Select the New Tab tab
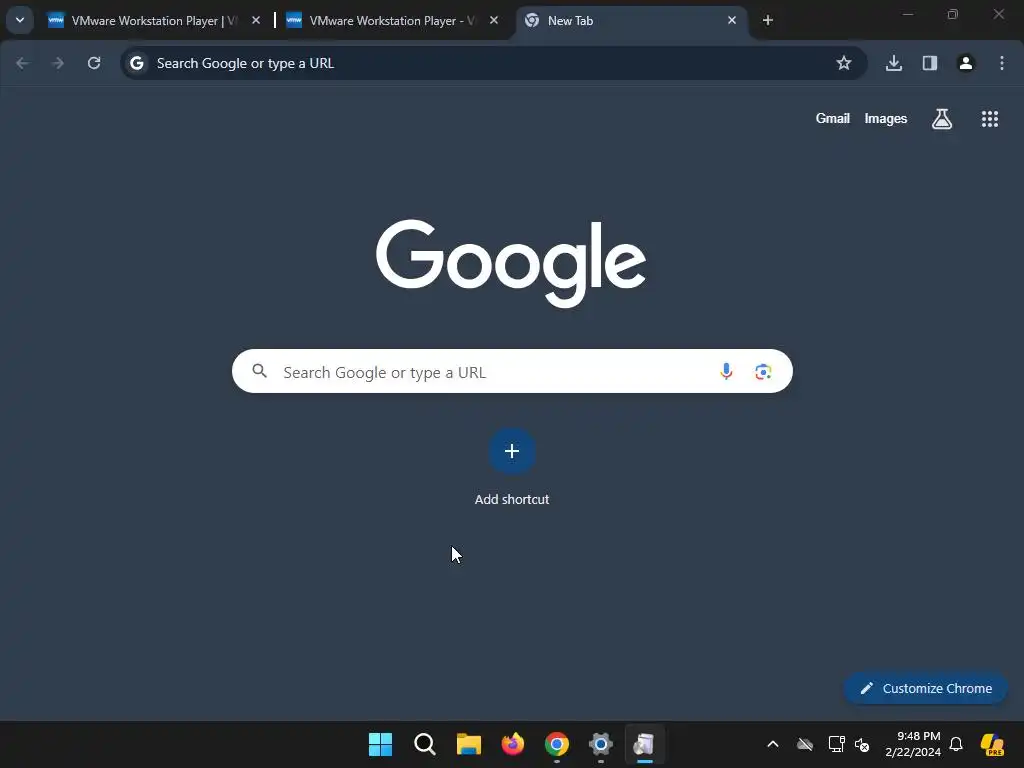This screenshot has height=768, width=1024. click(x=631, y=21)
